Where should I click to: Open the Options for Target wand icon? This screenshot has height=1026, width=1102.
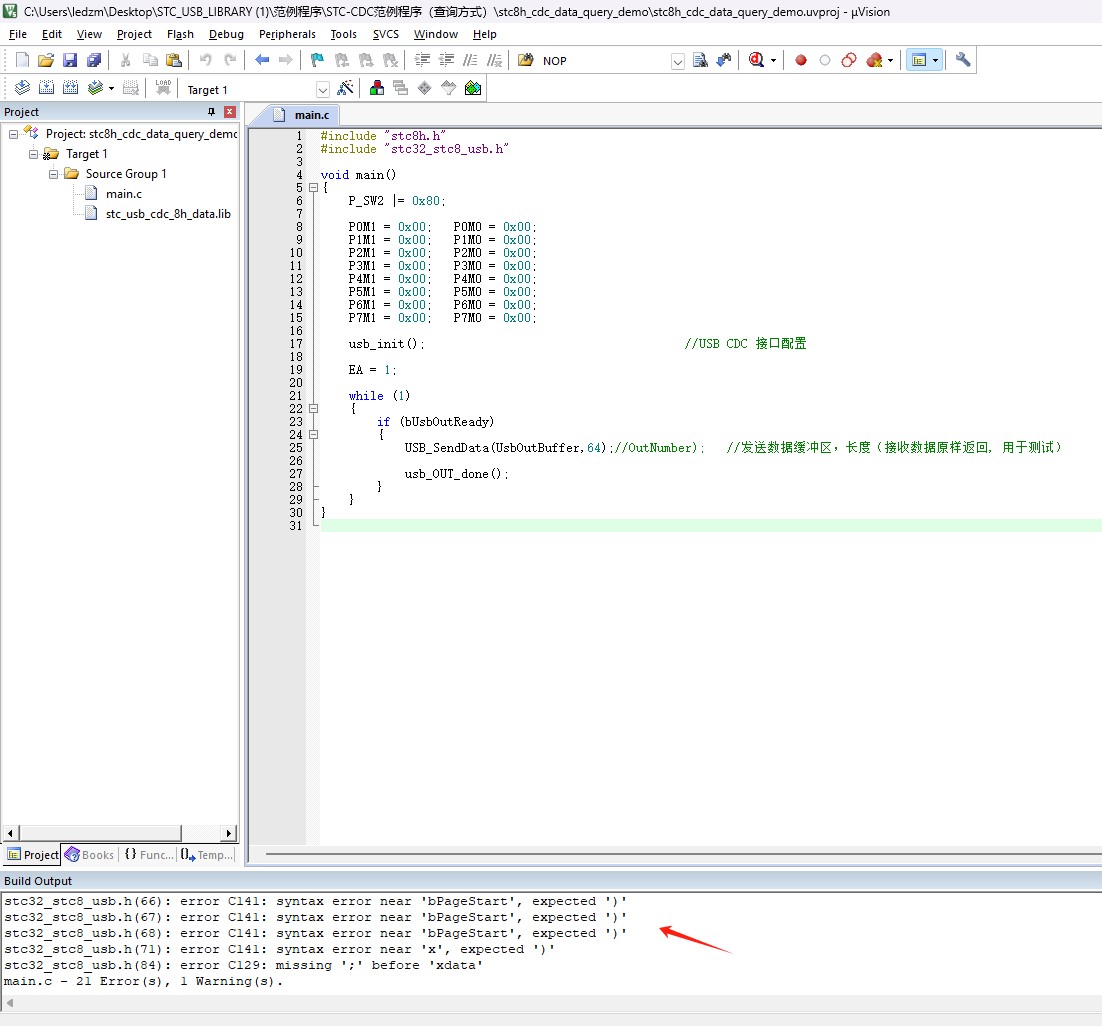(346, 89)
